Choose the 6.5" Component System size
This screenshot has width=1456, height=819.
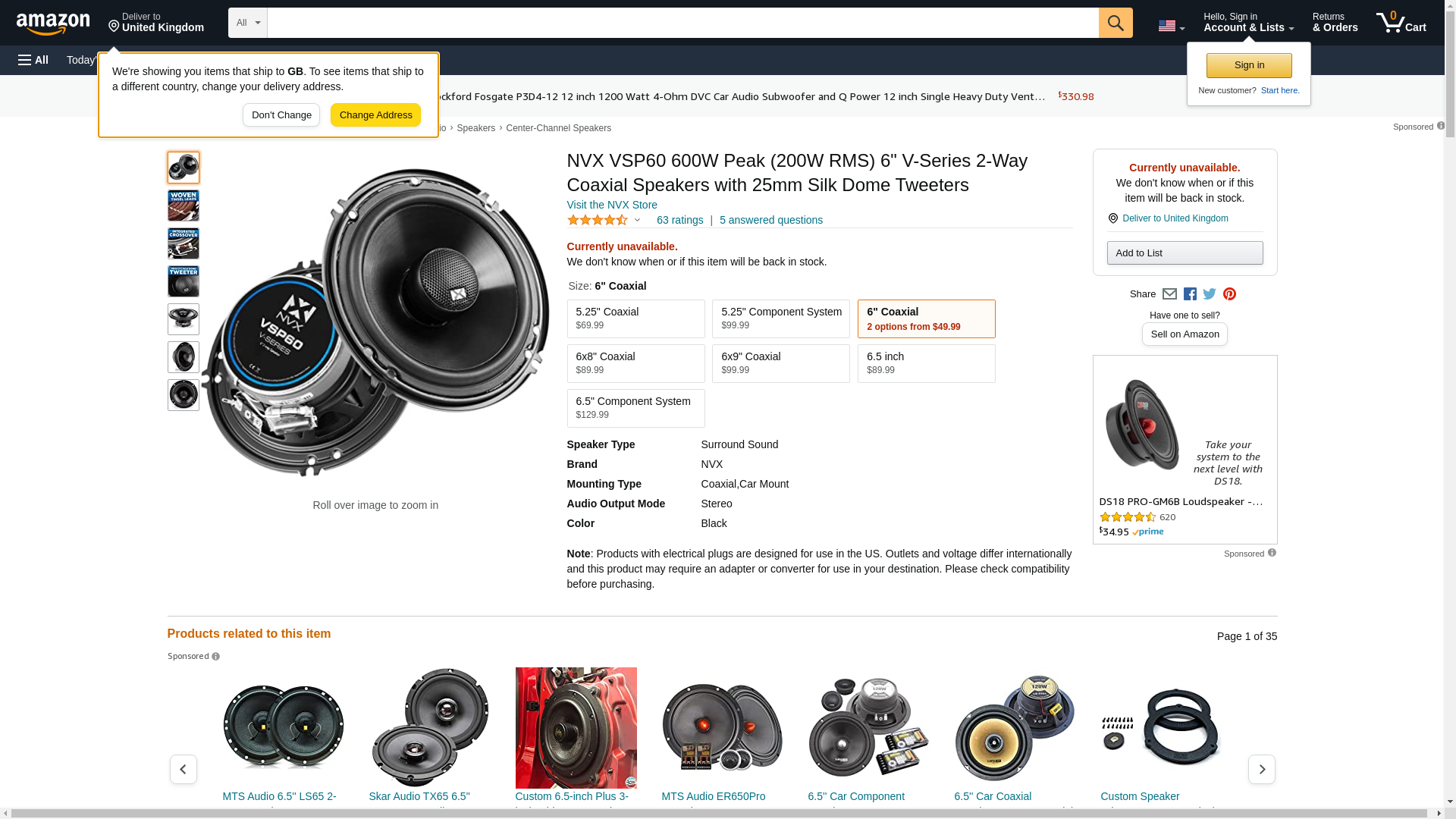pyautogui.click(x=635, y=408)
